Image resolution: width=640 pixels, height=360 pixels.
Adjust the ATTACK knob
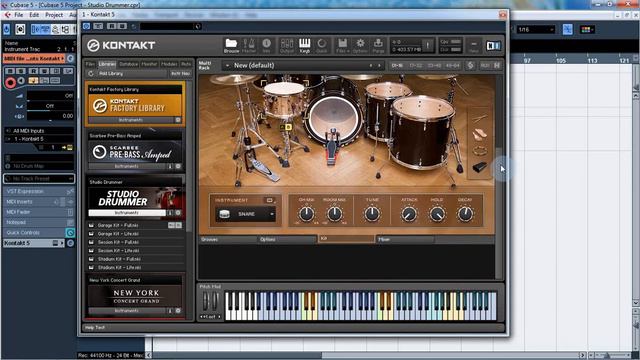pos(409,213)
